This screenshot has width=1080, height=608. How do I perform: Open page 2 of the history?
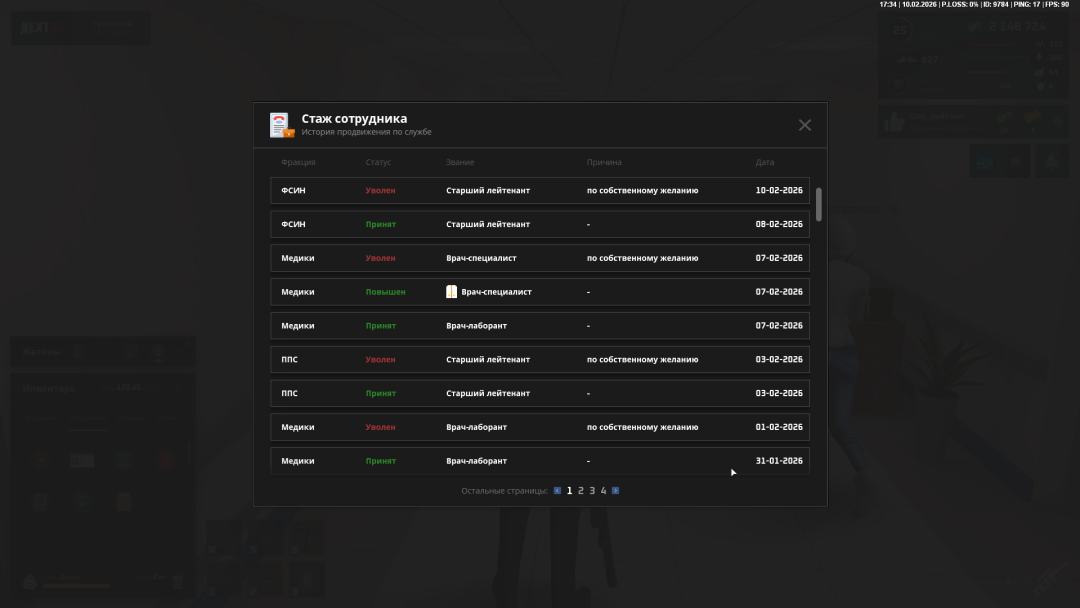coord(580,491)
